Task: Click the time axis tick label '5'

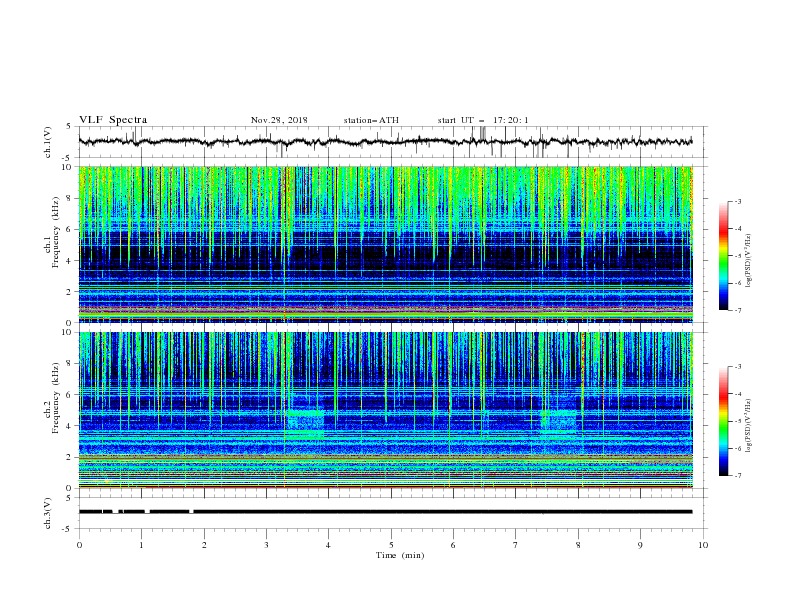Action: [x=391, y=545]
